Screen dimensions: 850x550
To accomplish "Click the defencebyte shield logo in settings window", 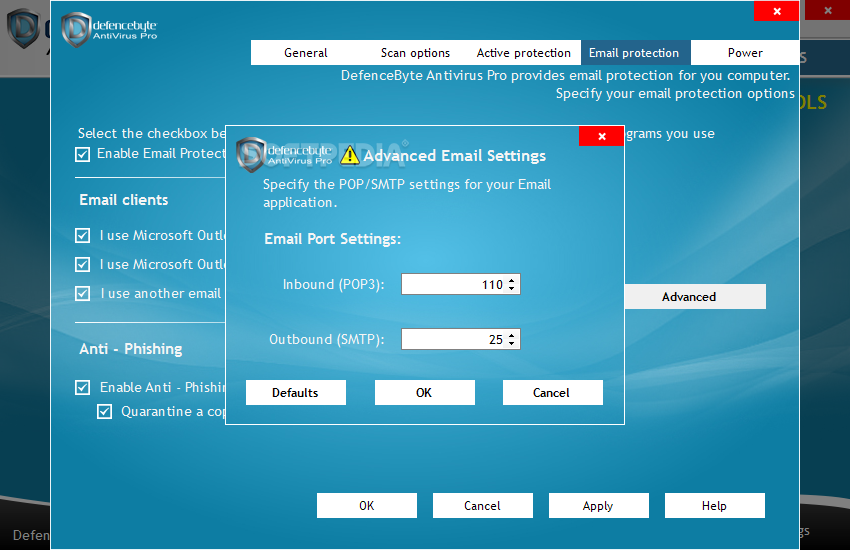I will pos(76,29).
